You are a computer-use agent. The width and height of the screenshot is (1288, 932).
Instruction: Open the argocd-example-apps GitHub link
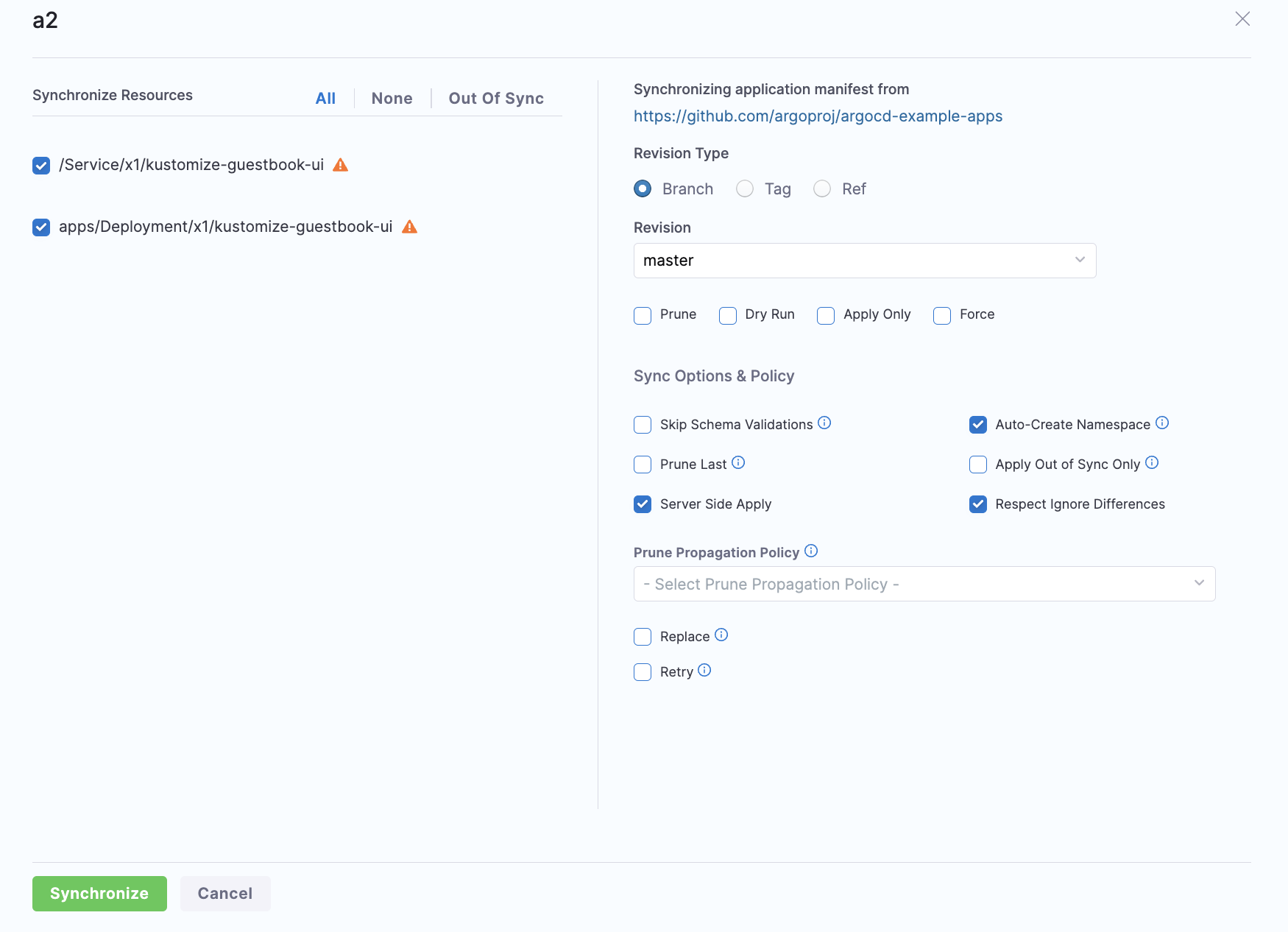pyautogui.click(x=818, y=116)
